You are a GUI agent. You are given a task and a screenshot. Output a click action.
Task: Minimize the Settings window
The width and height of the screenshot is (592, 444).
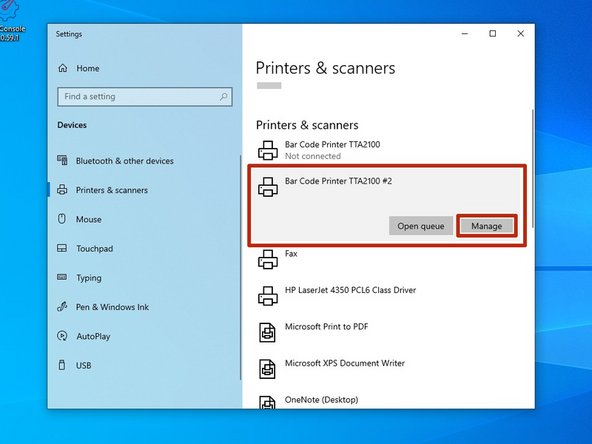[465, 34]
